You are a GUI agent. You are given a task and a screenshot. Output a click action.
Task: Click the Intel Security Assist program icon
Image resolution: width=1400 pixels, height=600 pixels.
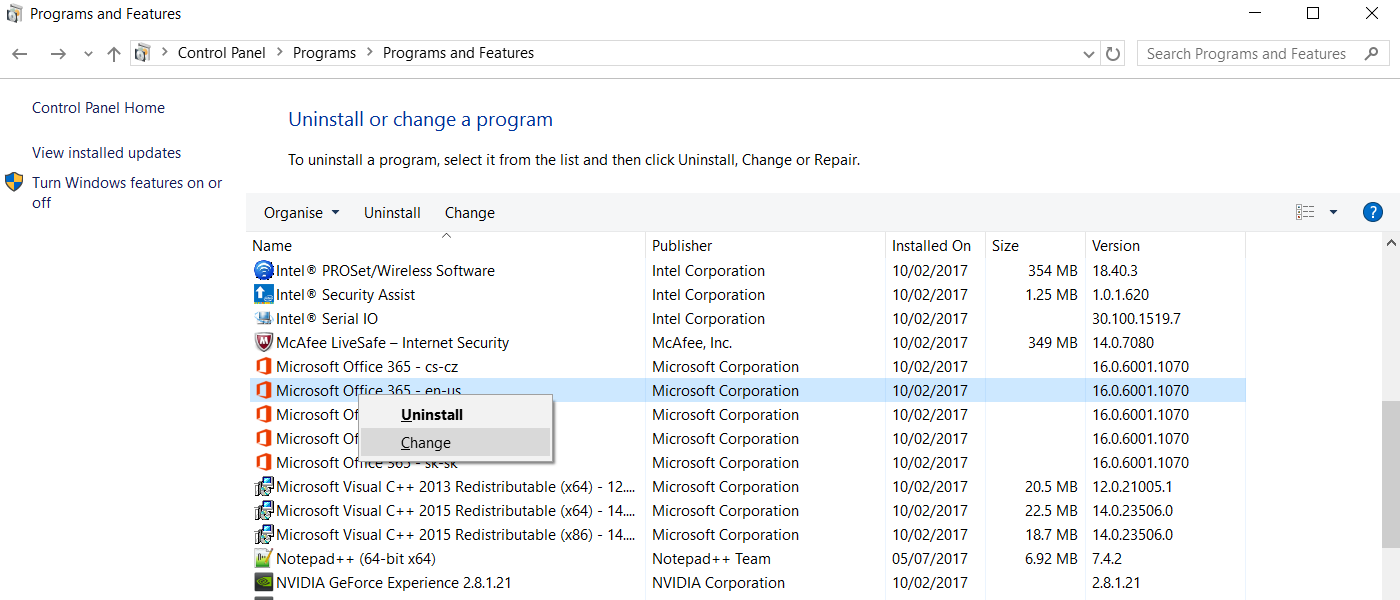tap(264, 295)
